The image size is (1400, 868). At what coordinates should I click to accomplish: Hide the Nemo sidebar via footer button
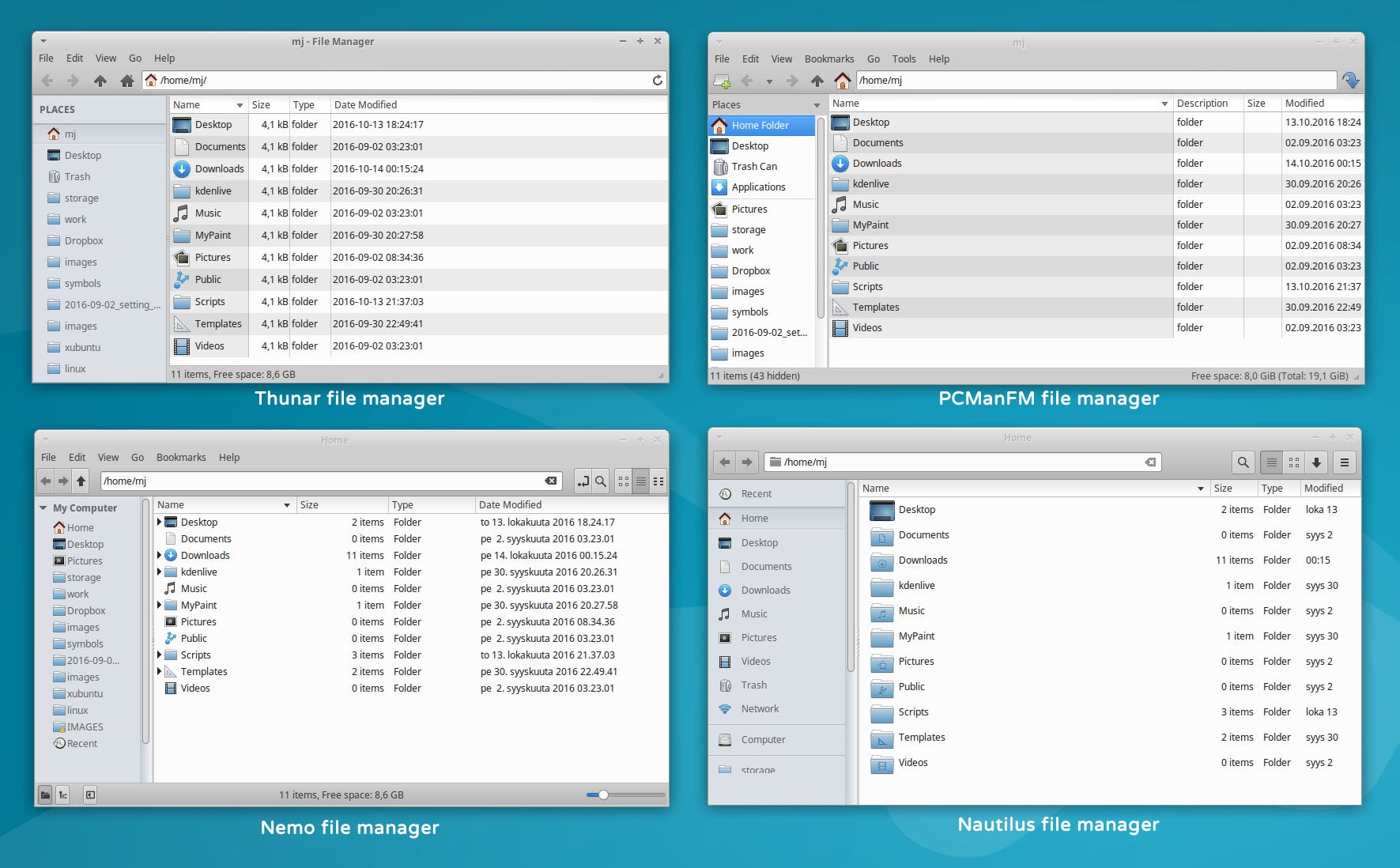click(90, 795)
